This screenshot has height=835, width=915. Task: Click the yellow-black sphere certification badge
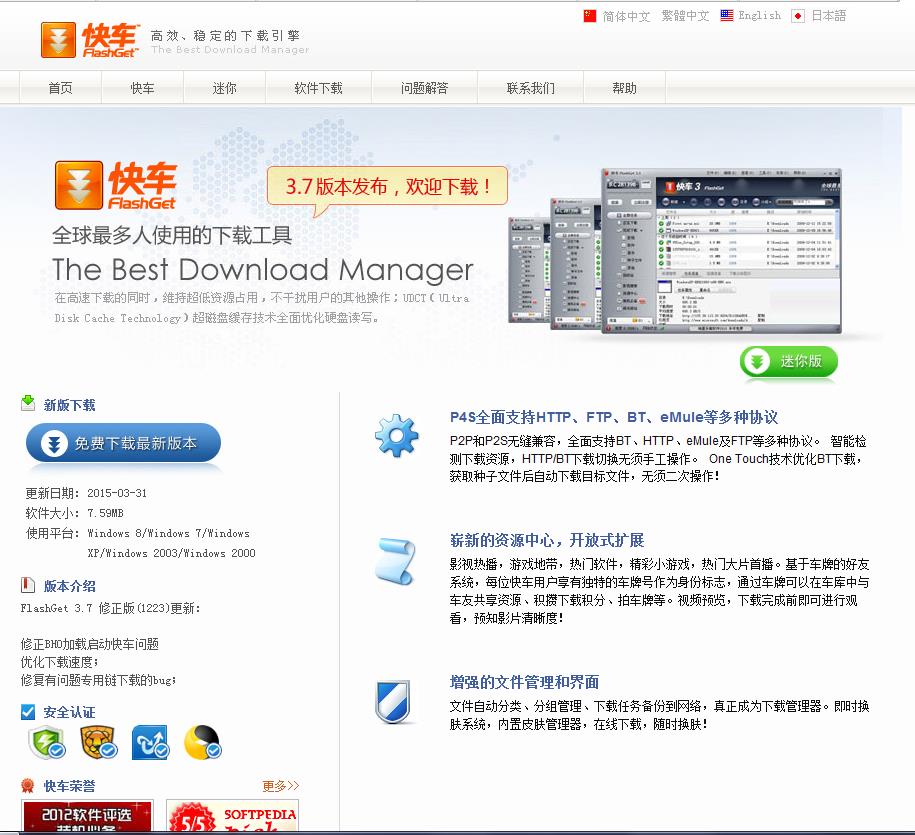202,742
